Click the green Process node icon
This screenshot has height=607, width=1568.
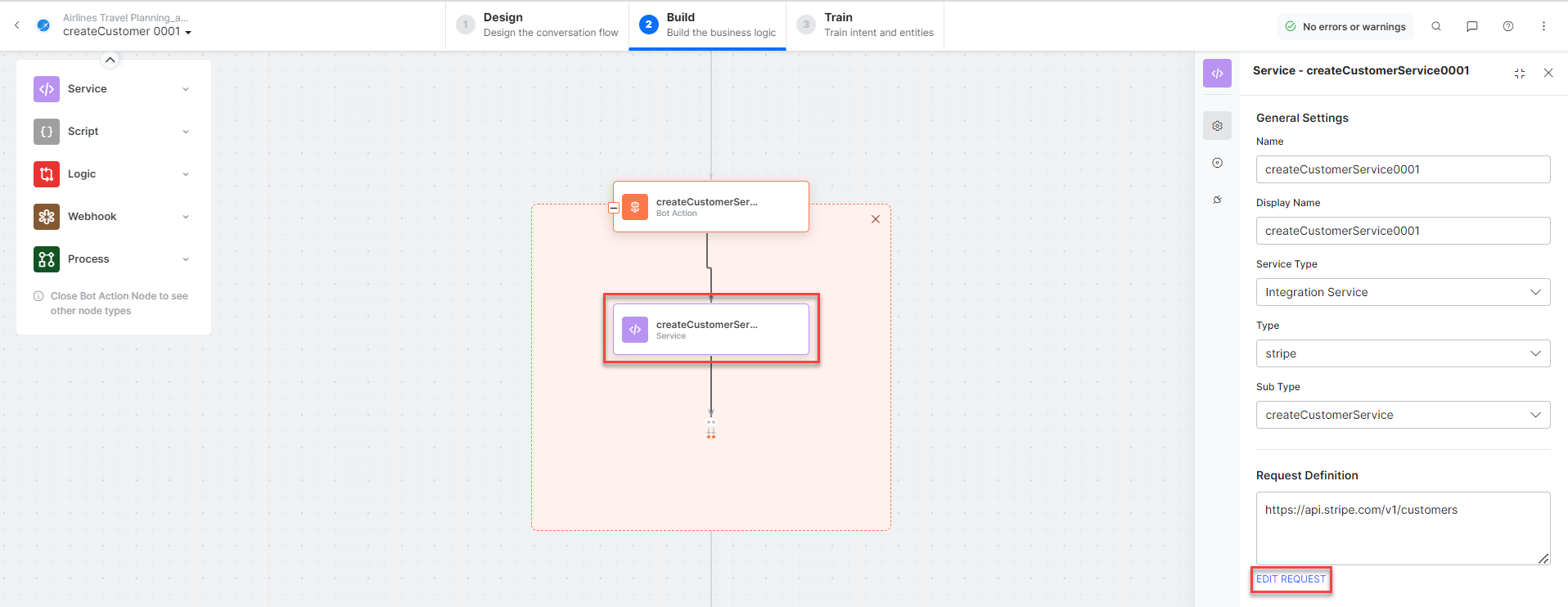point(47,259)
